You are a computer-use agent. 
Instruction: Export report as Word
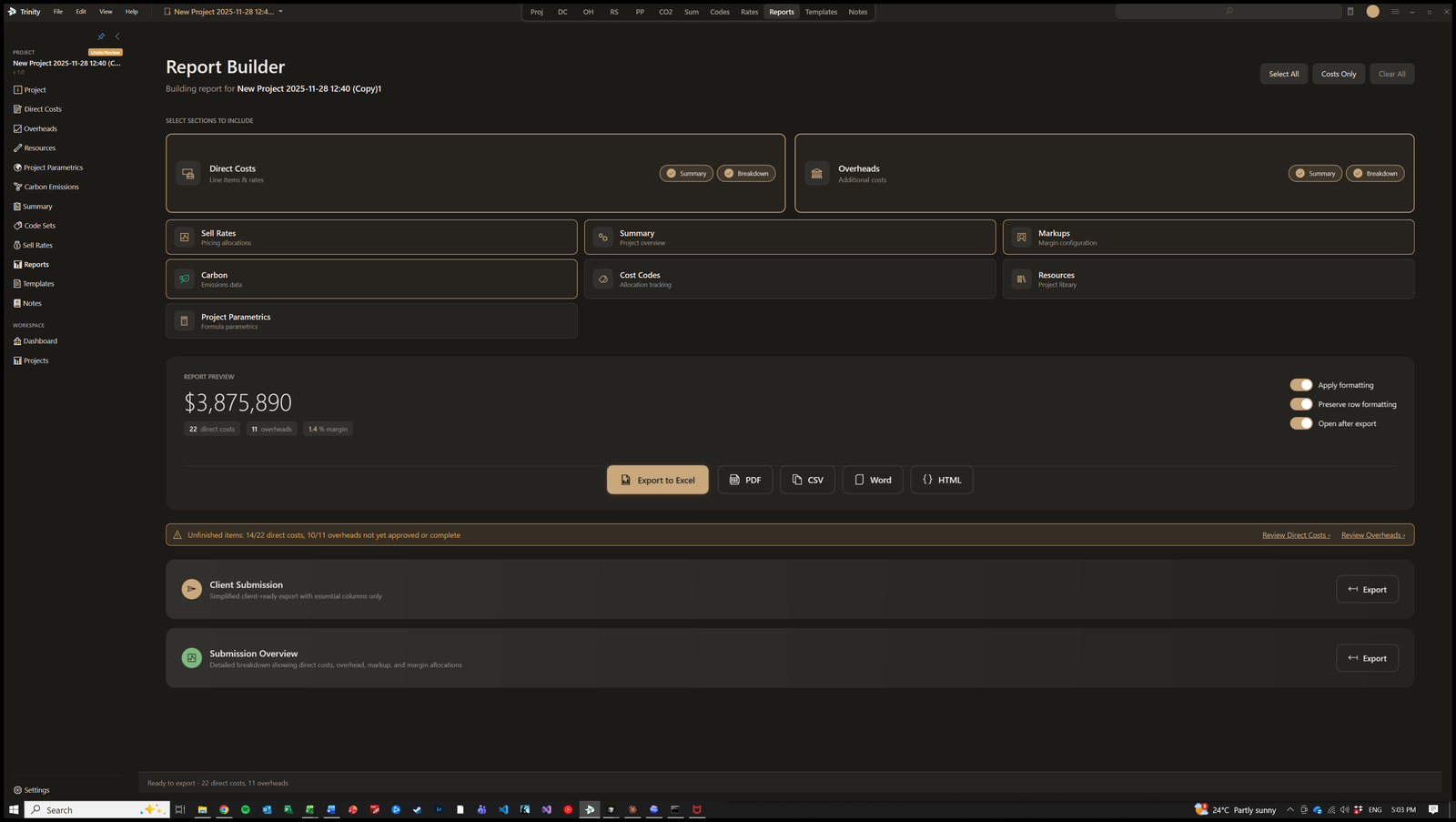(x=873, y=480)
